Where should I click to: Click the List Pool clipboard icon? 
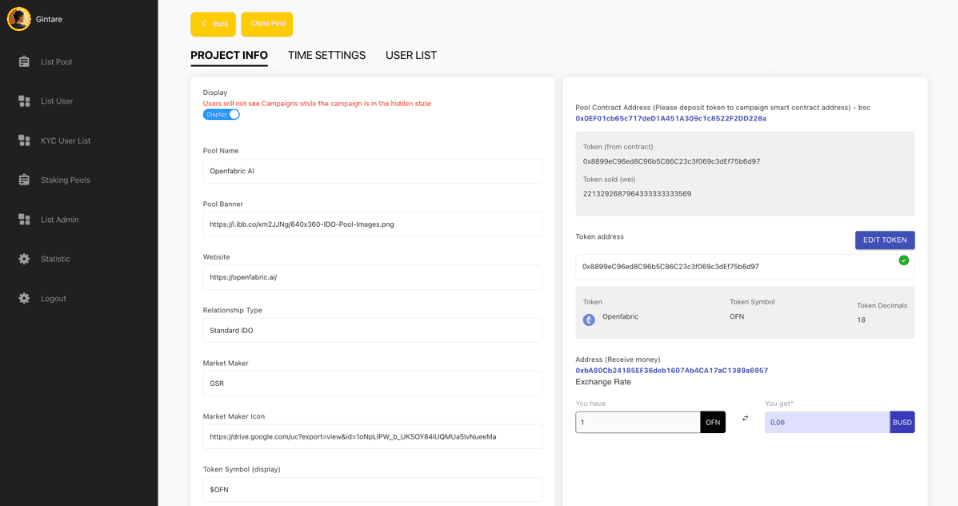(24, 62)
